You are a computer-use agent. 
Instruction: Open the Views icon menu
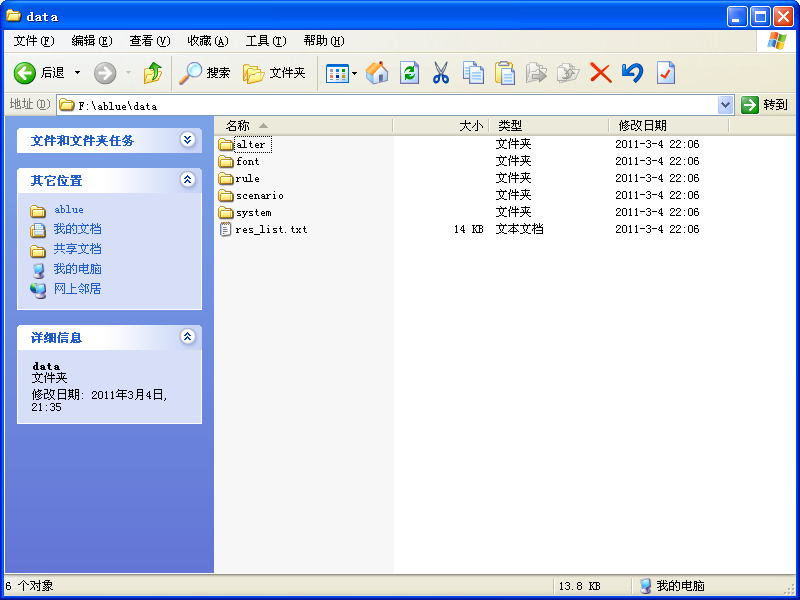coord(337,73)
